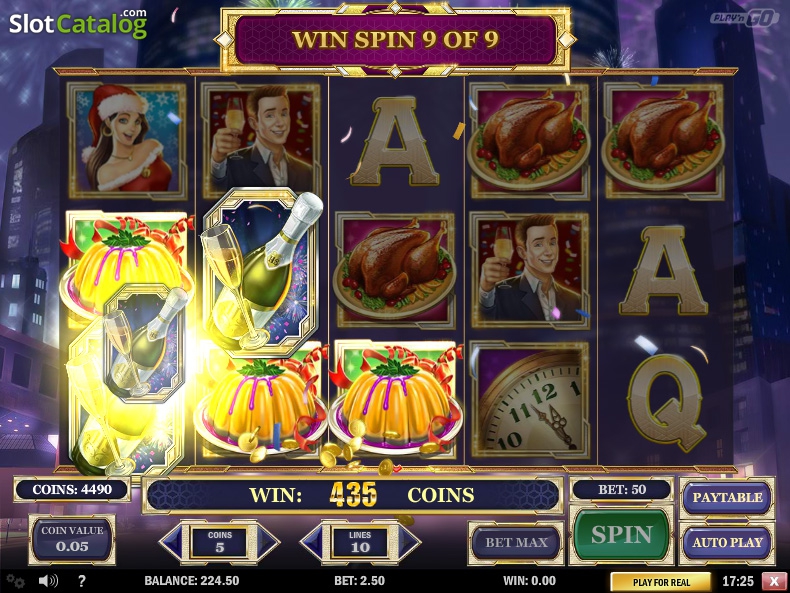Start AUTO PLAY mode

point(727,543)
